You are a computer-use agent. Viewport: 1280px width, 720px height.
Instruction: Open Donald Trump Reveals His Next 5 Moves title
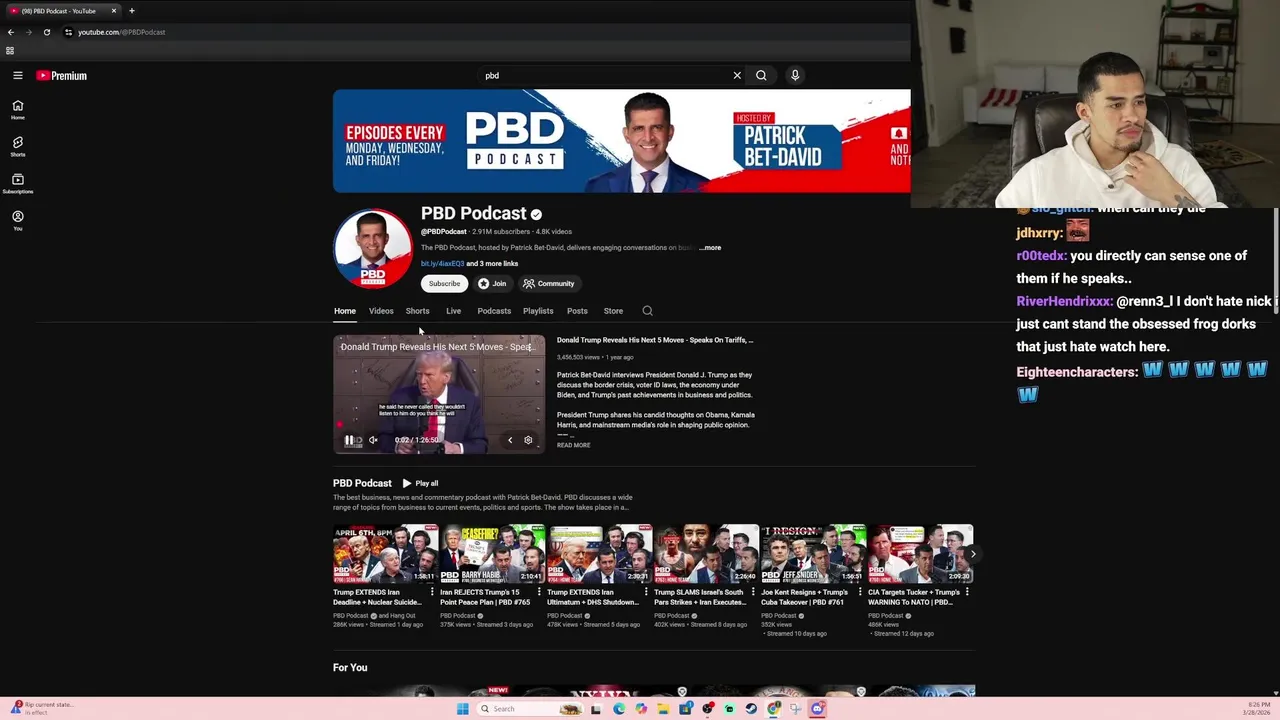(x=655, y=340)
